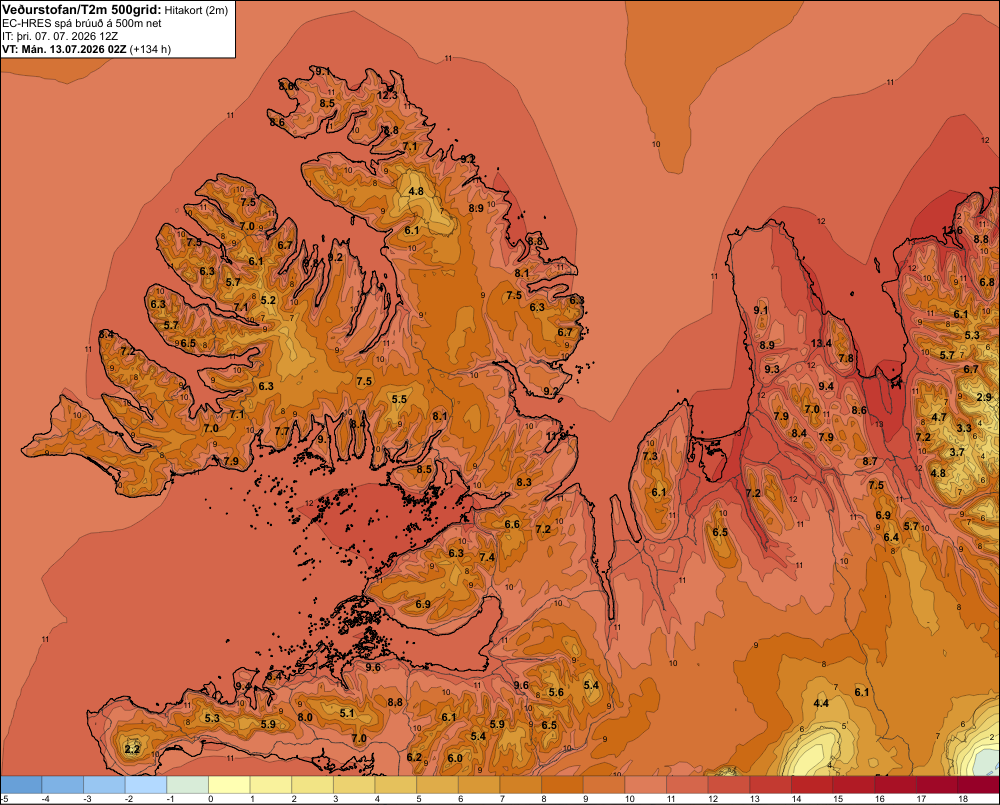Click the 'Hitakort (2m)' label in header
This screenshot has width=1000, height=805.
pos(196,10)
